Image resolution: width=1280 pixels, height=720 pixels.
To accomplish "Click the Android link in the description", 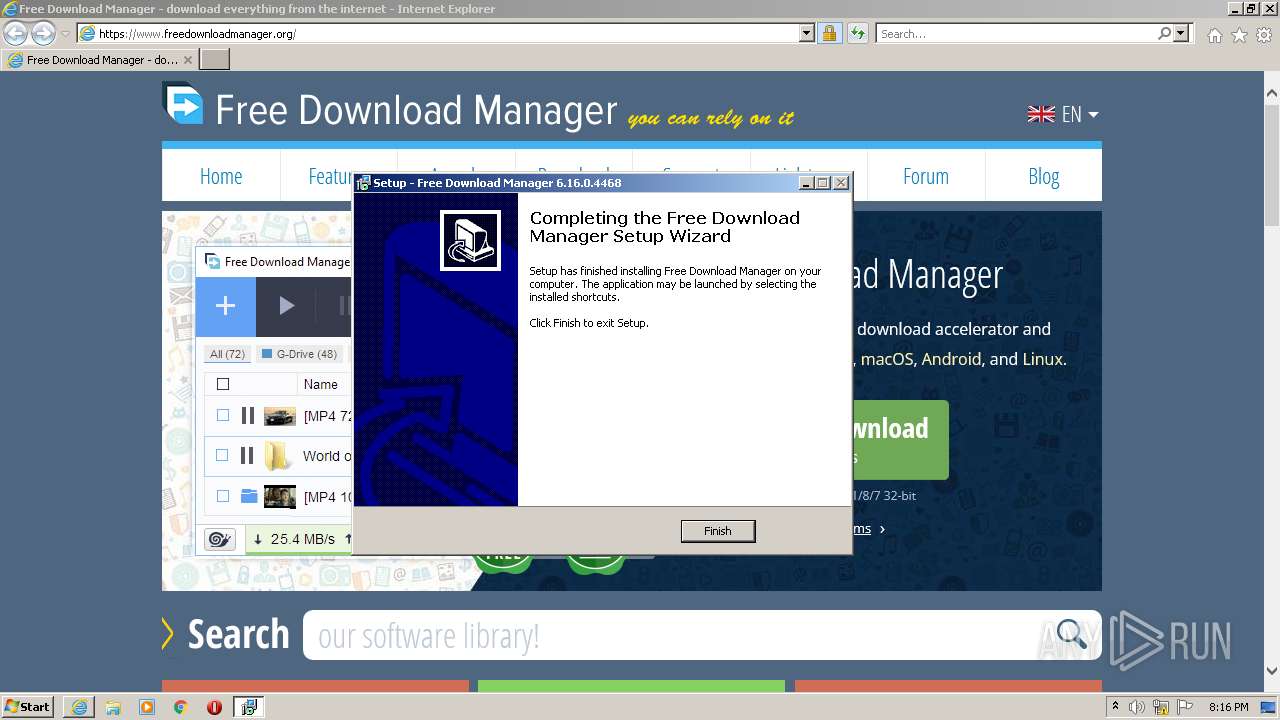I will (951, 359).
